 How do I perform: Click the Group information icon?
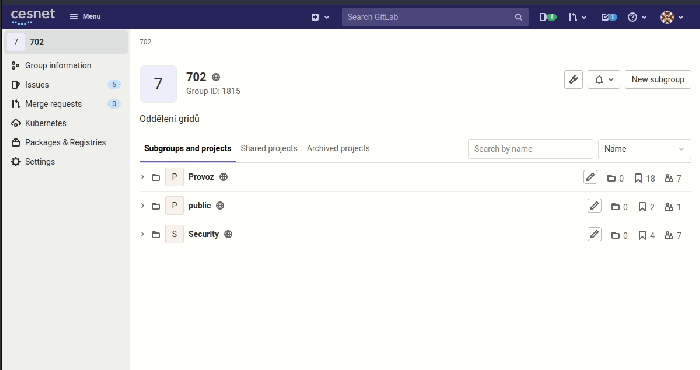[16, 65]
